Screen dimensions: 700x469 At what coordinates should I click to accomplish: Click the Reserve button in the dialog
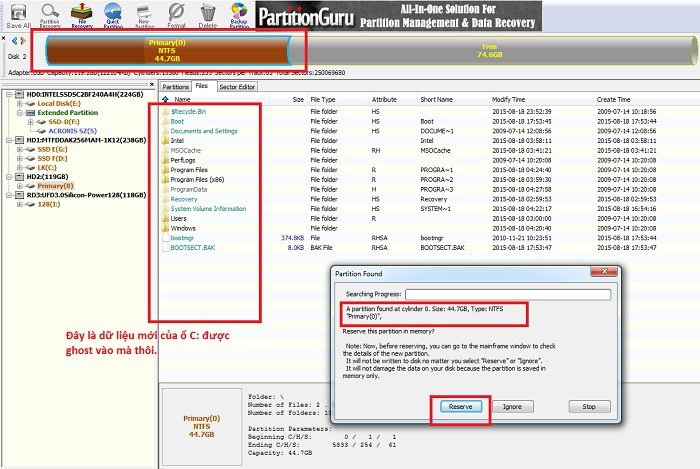coord(460,407)
